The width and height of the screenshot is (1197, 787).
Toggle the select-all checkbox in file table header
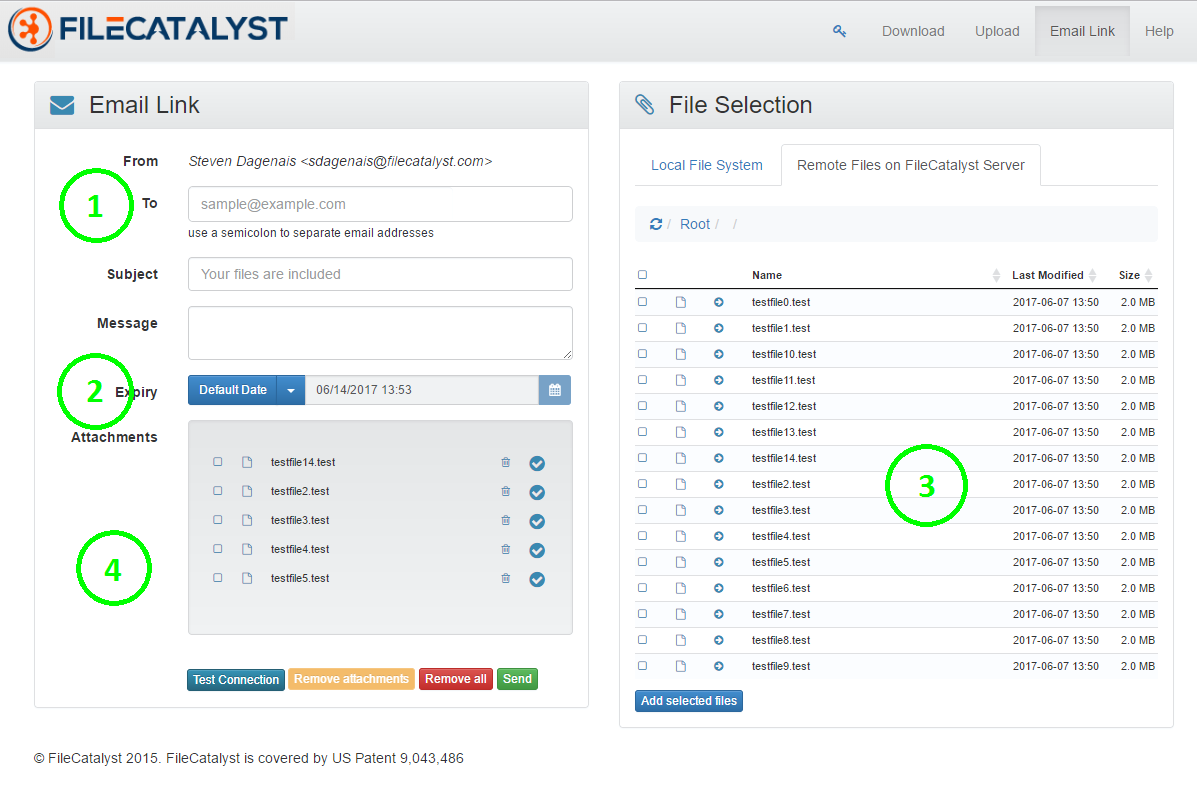642,275
